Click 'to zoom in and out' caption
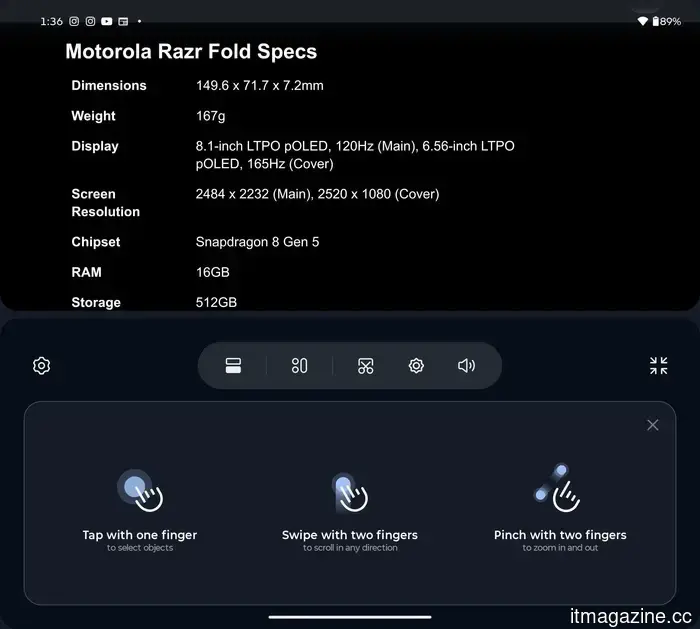 (560, 548)
